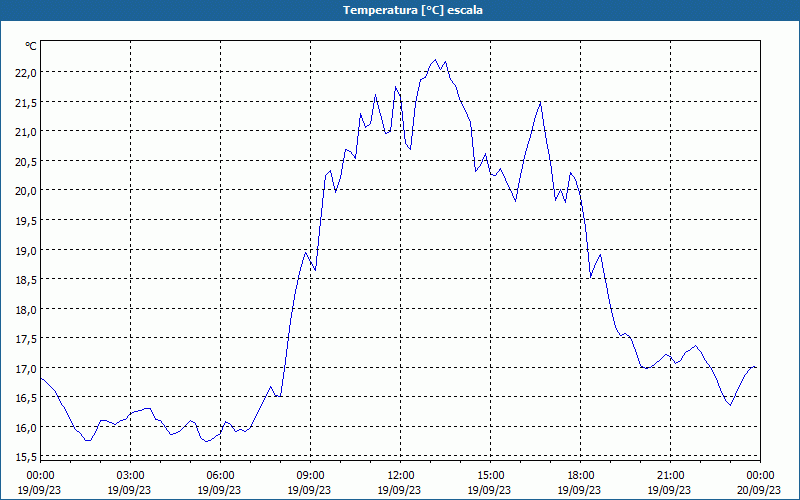Select the 21,5 y-axis label

tap(26, 103)
